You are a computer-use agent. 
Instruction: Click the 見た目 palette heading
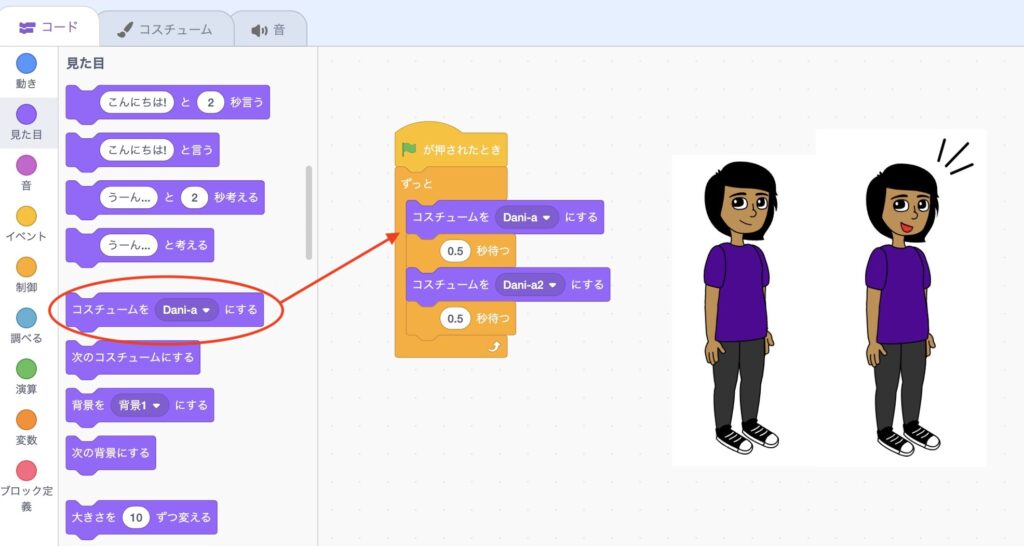(85, 63)
